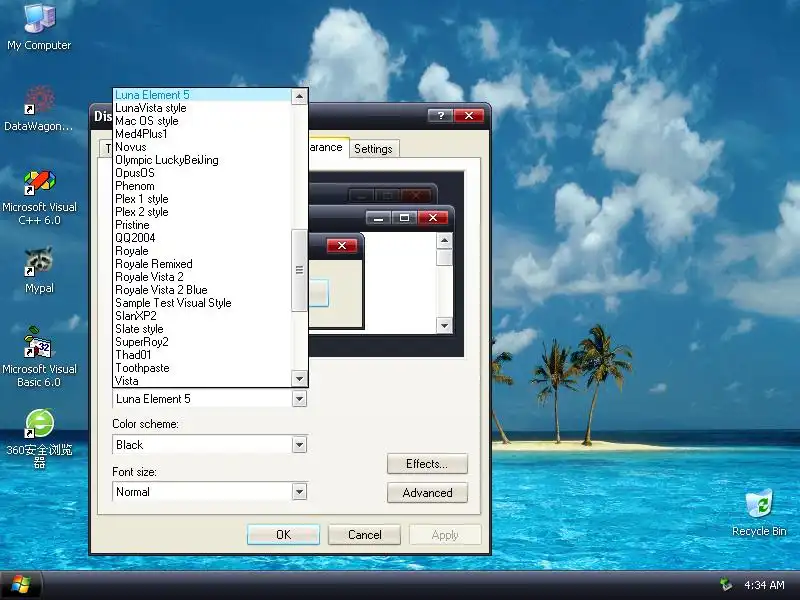Click preview window's maximize button
The width and height of the screenshot is (800, 600).
coord(405,218)
